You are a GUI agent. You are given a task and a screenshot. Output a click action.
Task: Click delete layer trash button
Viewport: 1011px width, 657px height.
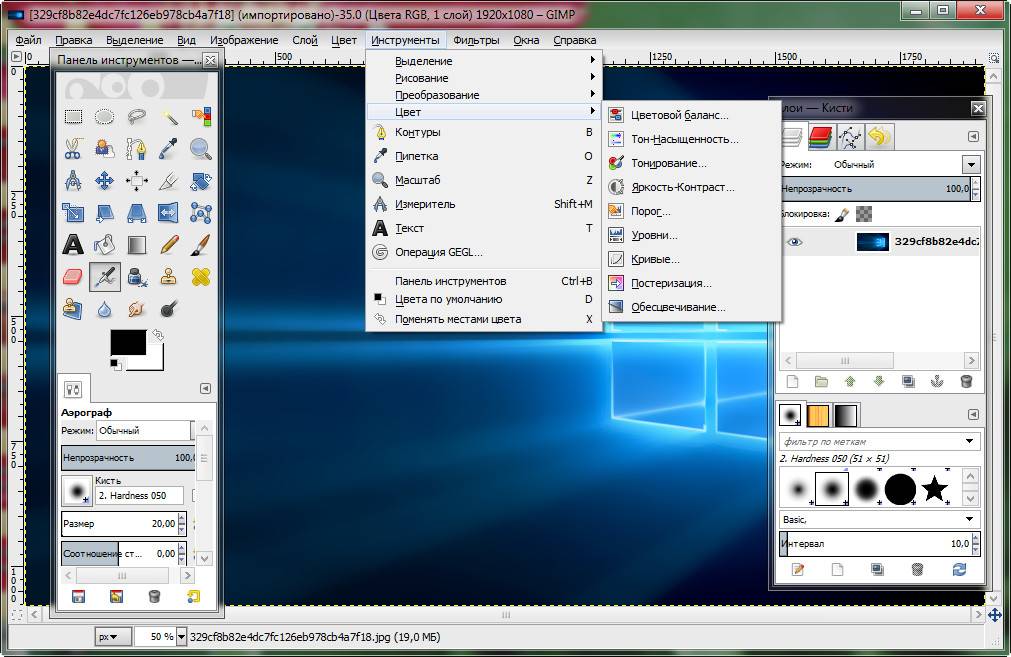[966, 382]
